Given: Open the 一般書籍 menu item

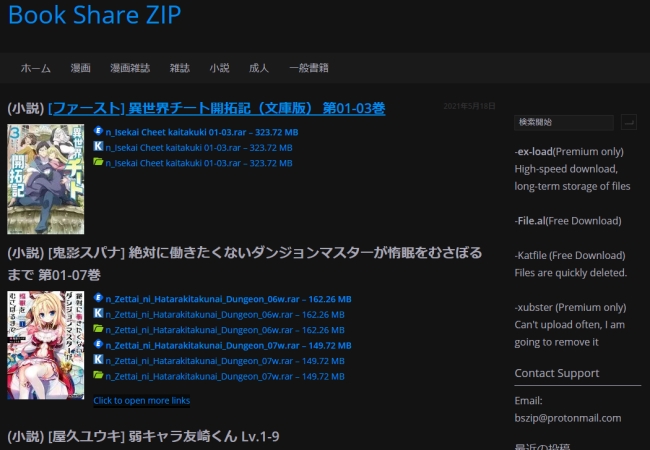Looking at the screenshot, I should click(x=309, y=68).
